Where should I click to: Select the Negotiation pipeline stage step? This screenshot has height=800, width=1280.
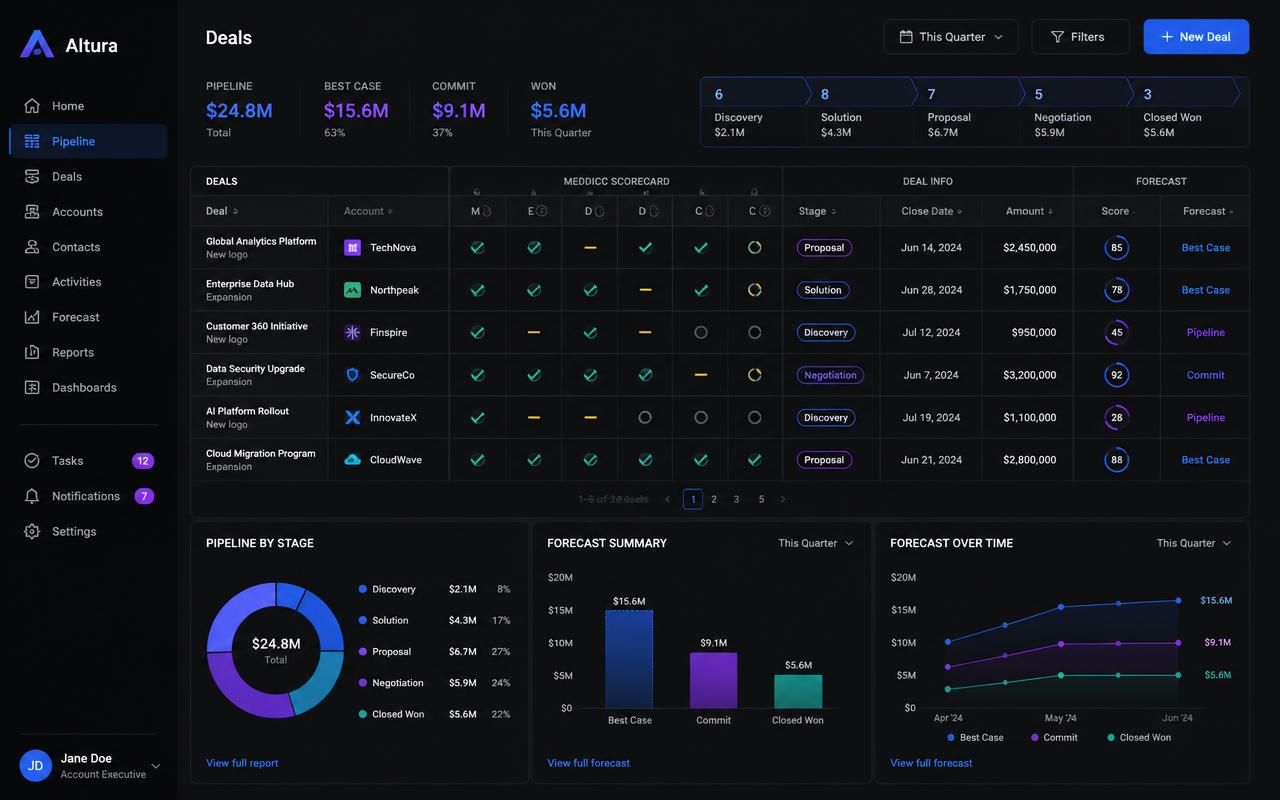1073,112
